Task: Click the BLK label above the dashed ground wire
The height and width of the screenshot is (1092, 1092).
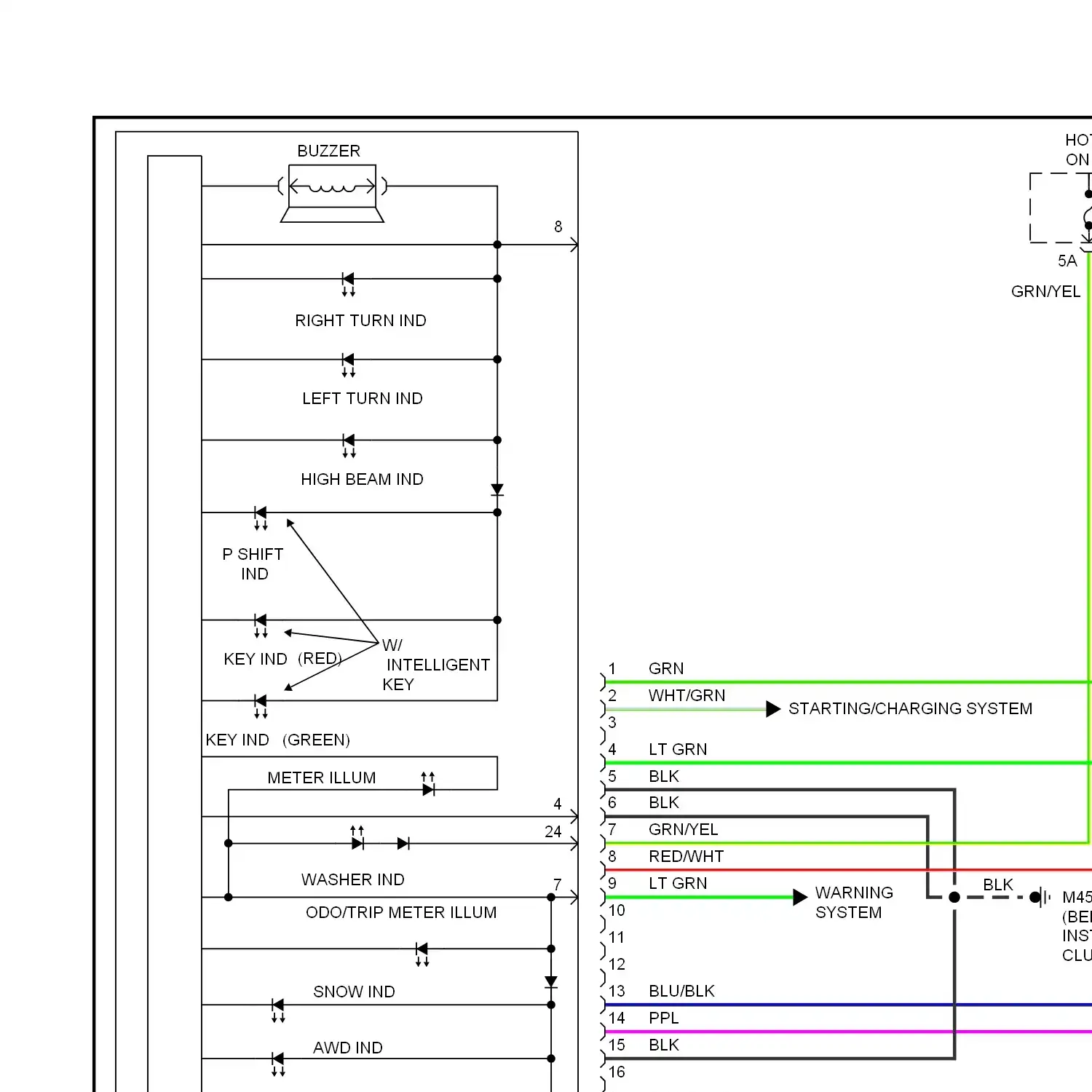Action: (998, 885)
